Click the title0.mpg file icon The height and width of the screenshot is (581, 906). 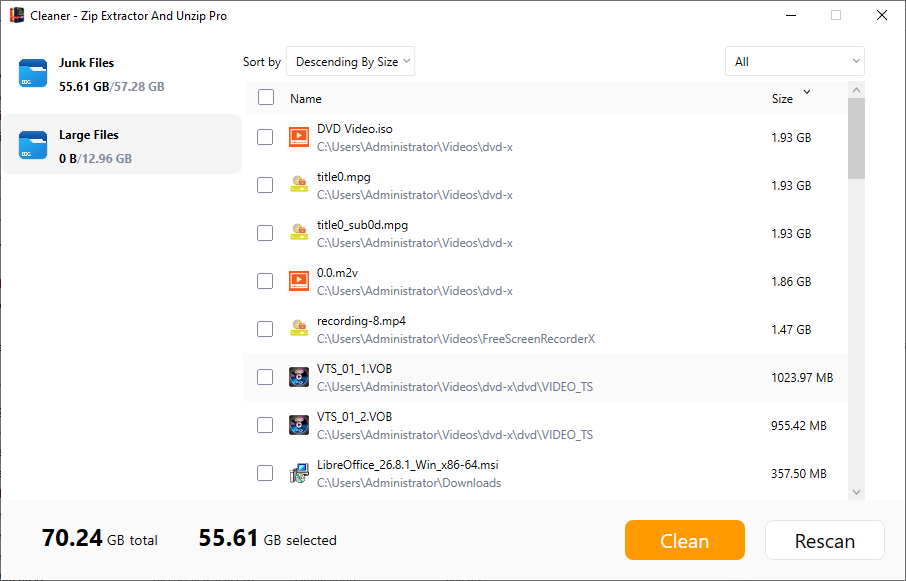(299, 185)
